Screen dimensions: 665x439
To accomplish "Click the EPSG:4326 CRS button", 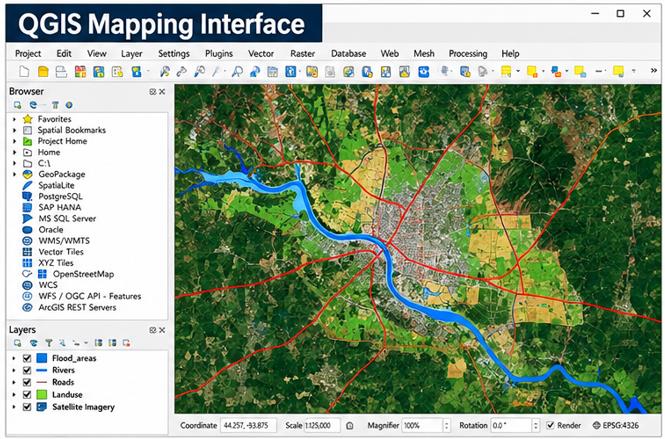I will (615, 425).
